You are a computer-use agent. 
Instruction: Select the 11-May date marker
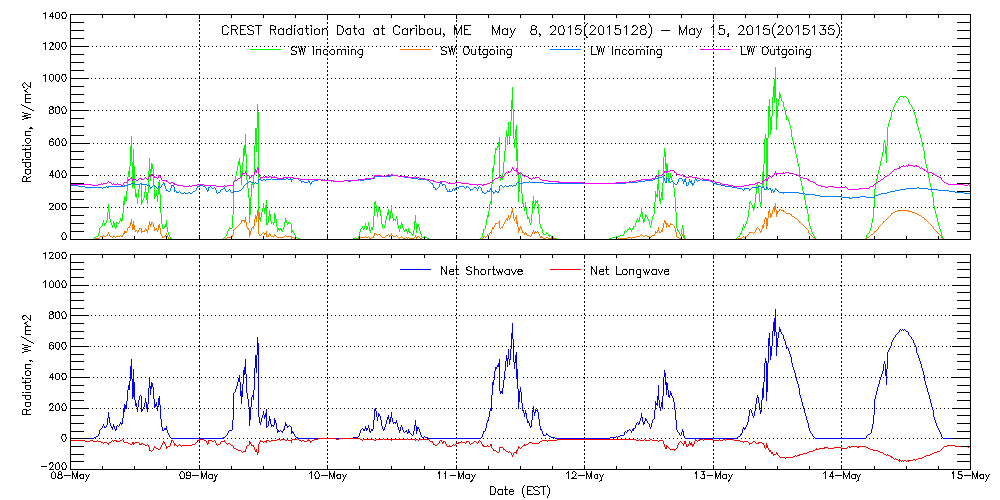tap(456, 476)
